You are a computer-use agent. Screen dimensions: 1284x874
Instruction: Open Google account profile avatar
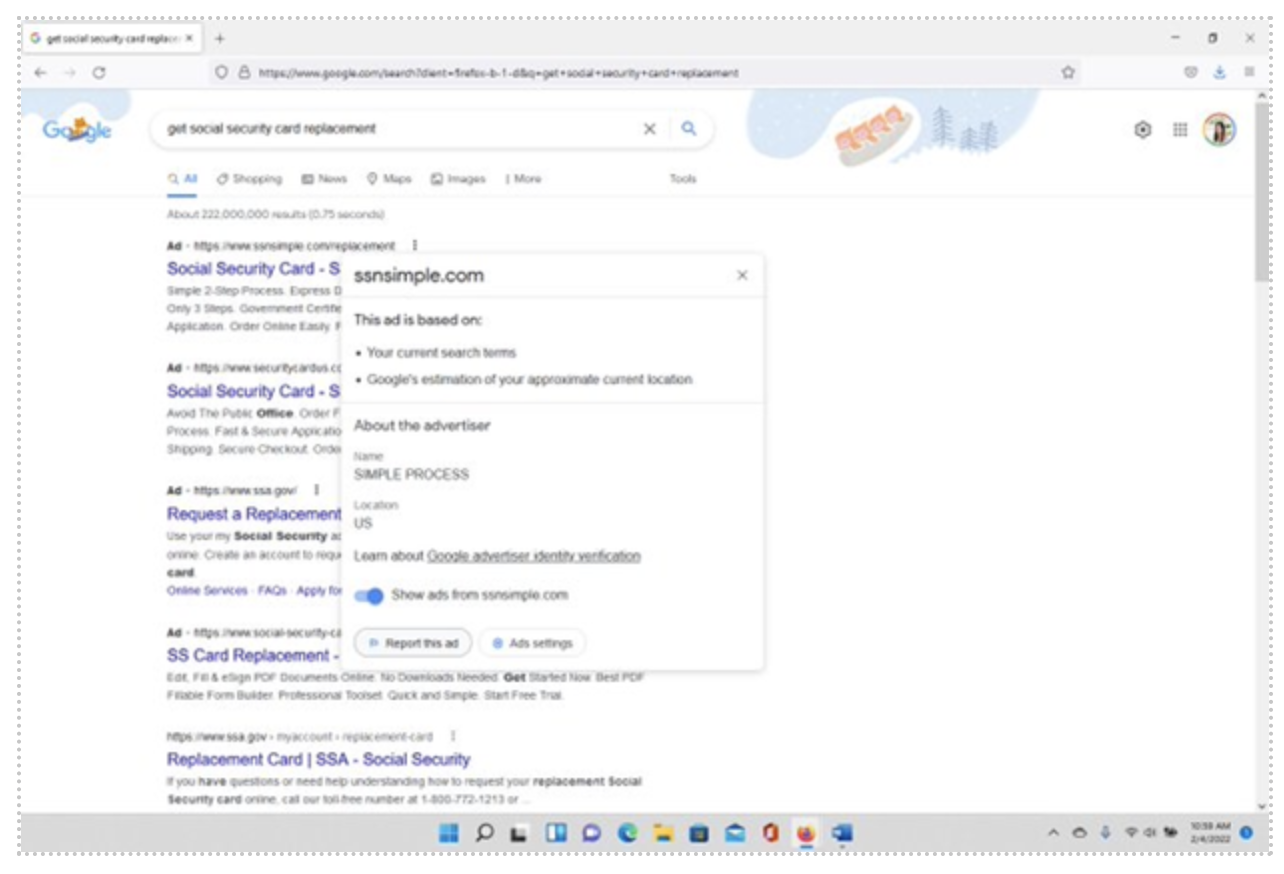1219,130
